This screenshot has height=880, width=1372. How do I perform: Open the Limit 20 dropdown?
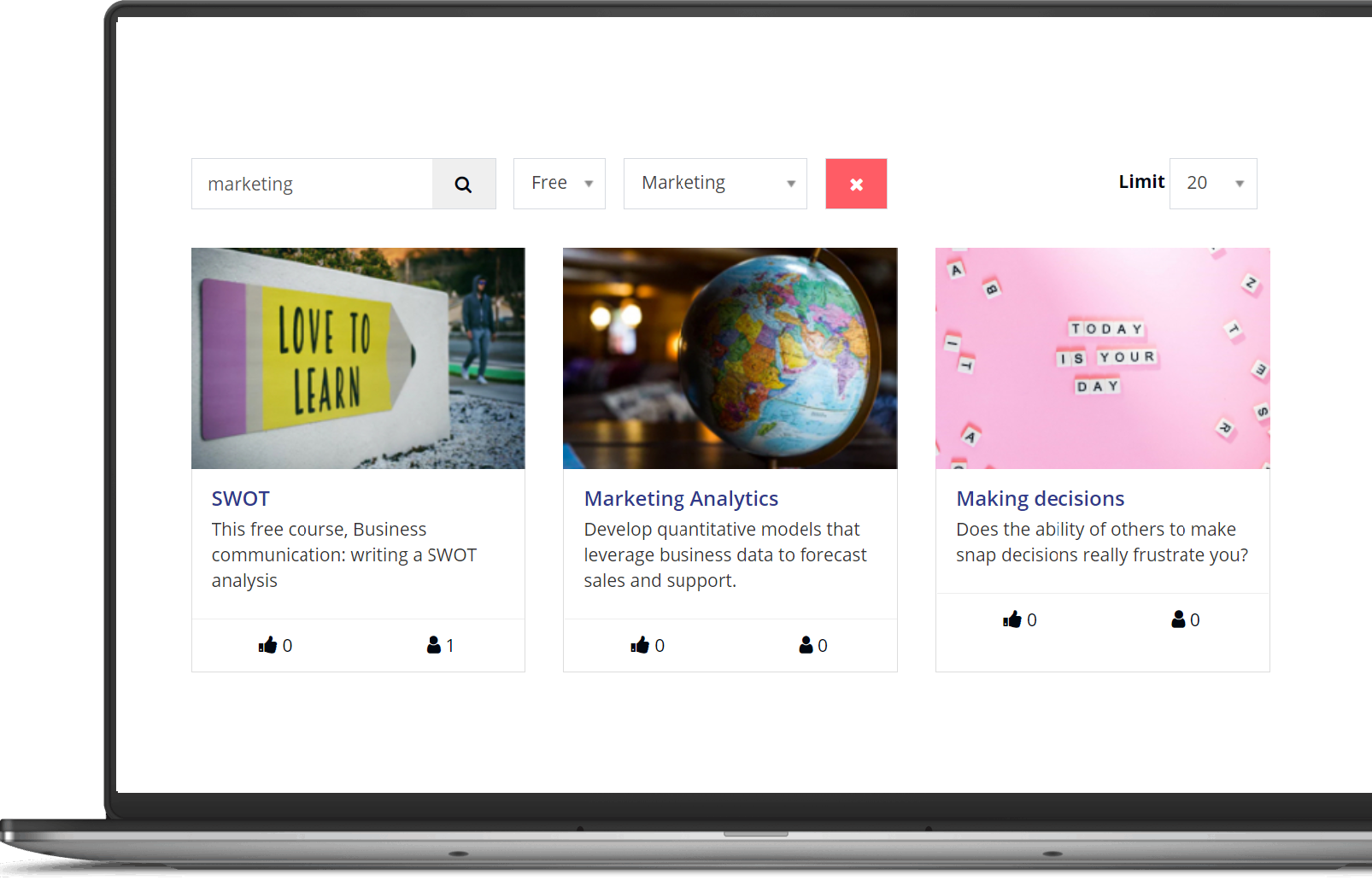(1213, 184)
